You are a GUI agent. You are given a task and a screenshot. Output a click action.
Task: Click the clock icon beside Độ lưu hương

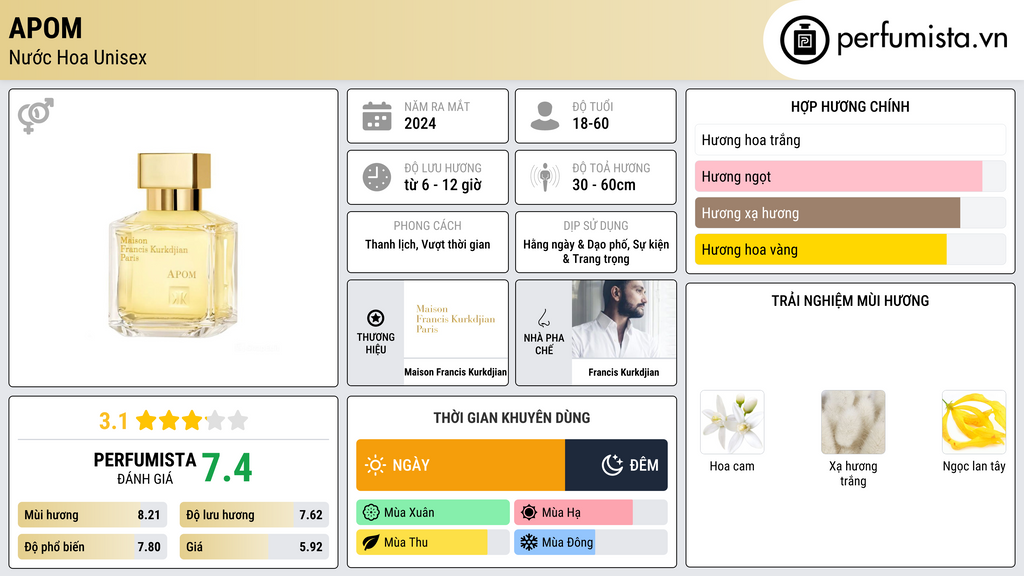[377, 177]
